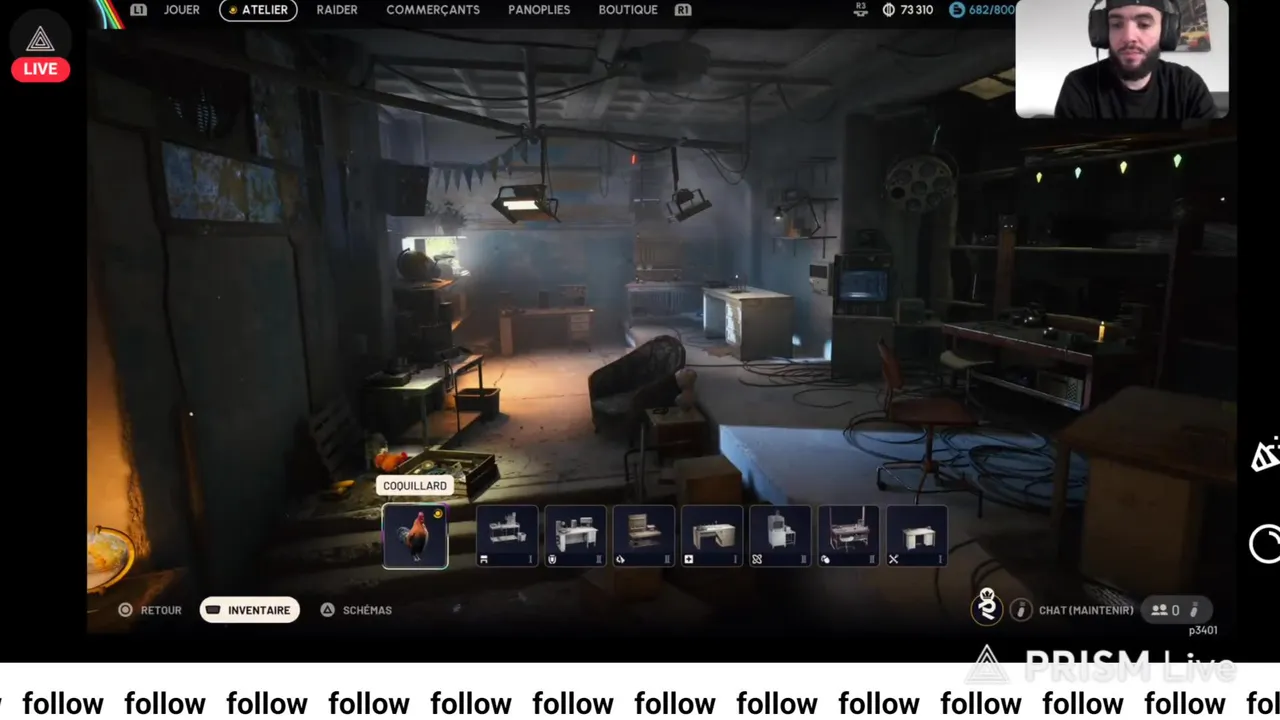Select the workbench station with bench icon

pyautogui.click(x=507, y=537)
